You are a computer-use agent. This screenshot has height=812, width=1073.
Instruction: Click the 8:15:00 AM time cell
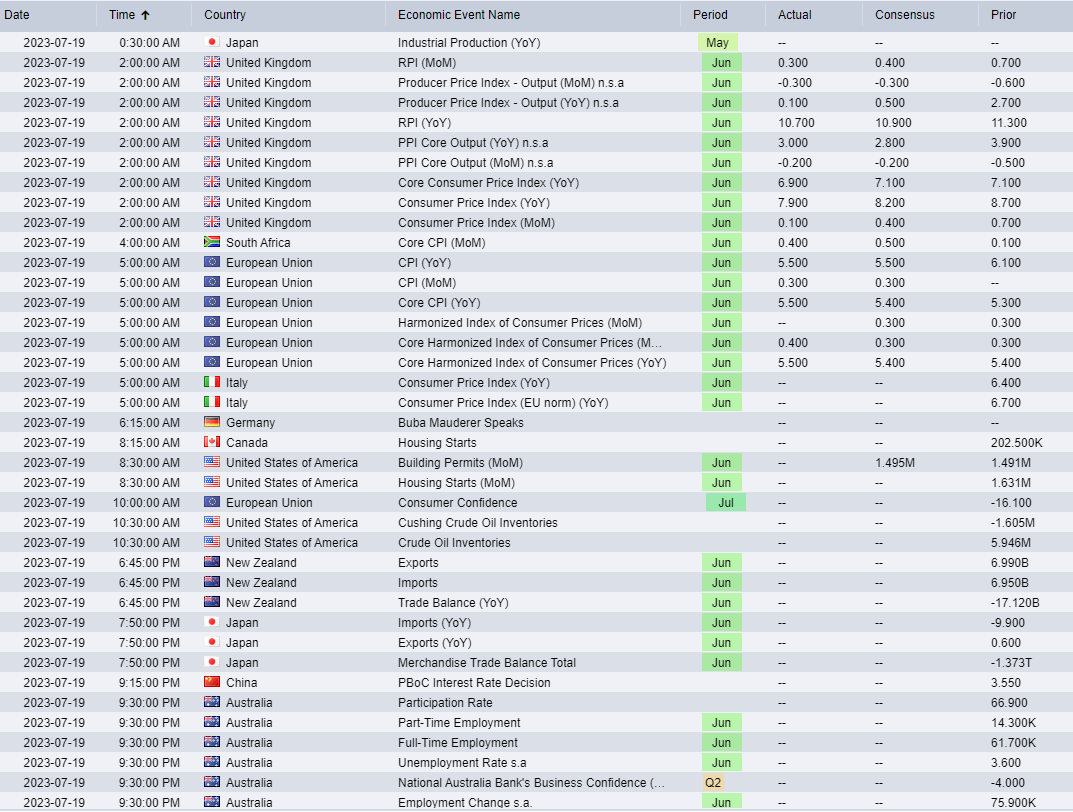click(x=149, y=443)
